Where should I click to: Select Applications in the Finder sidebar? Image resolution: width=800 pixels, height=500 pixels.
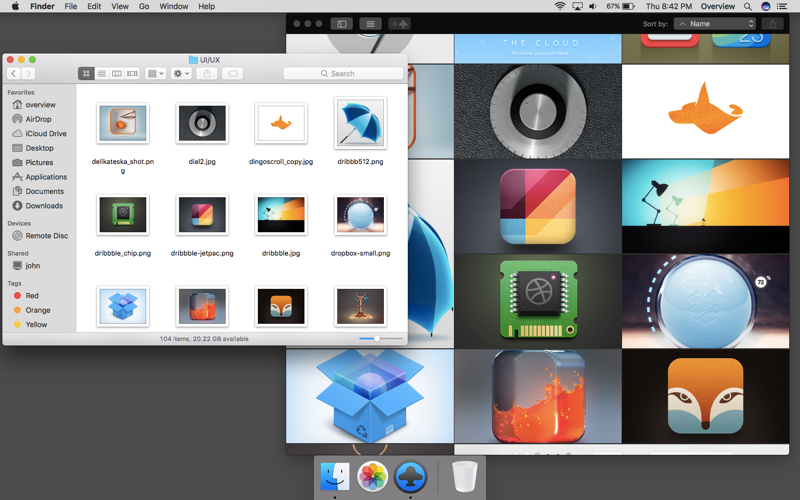click(x=46, y=177)
